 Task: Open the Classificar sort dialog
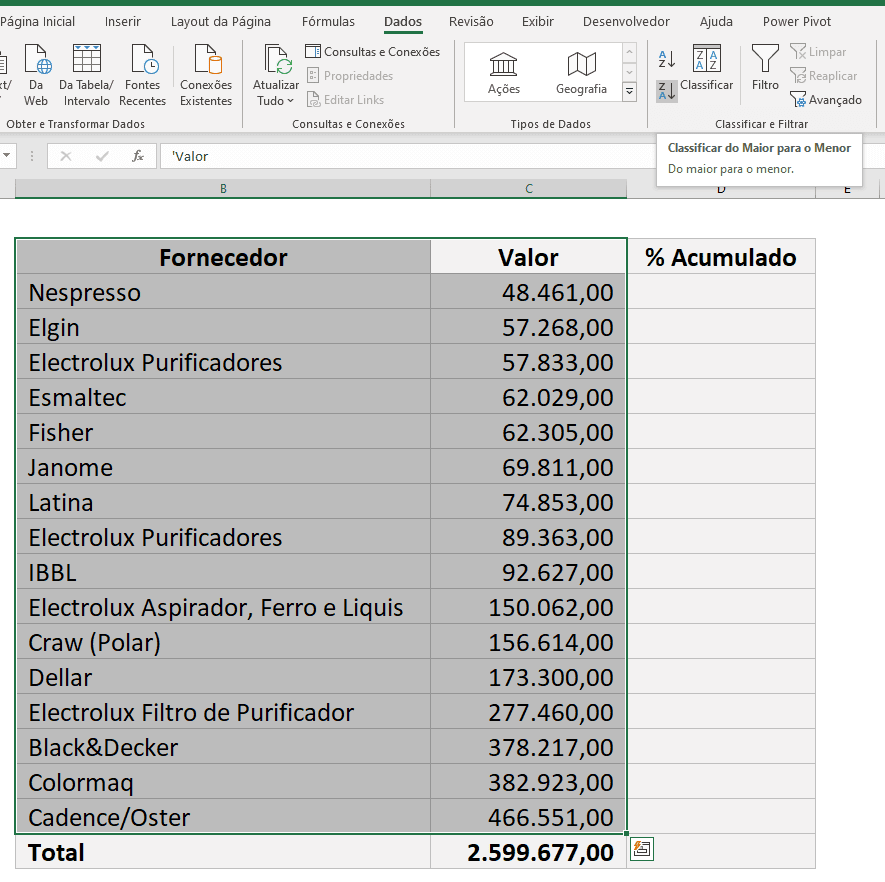707,68
